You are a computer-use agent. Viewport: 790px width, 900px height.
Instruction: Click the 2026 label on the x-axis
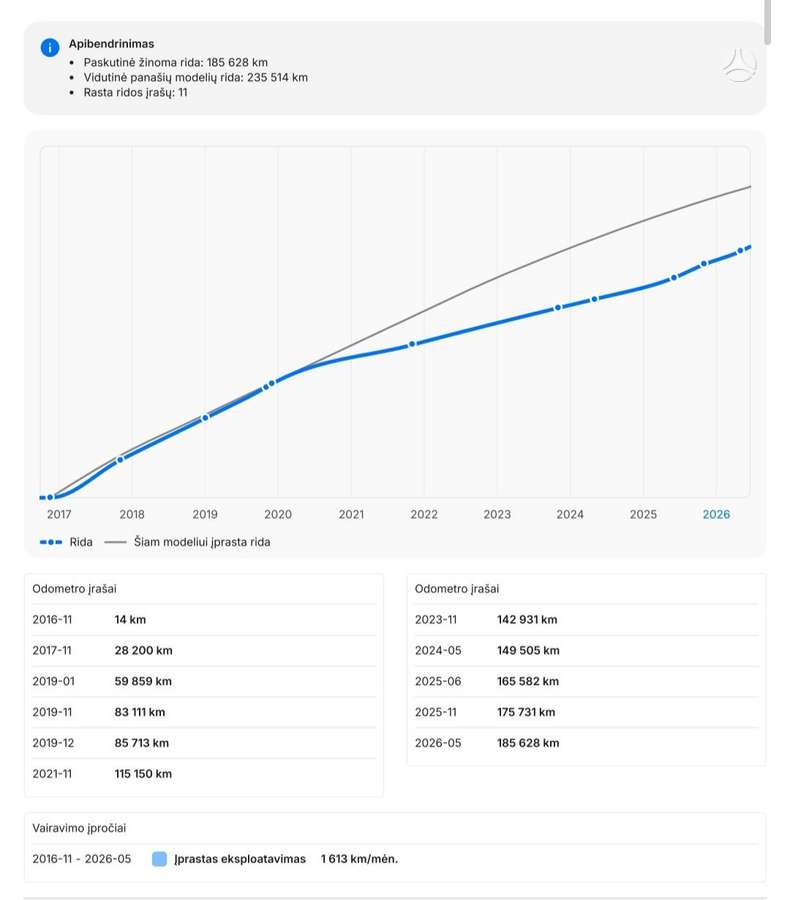(716, 514)
